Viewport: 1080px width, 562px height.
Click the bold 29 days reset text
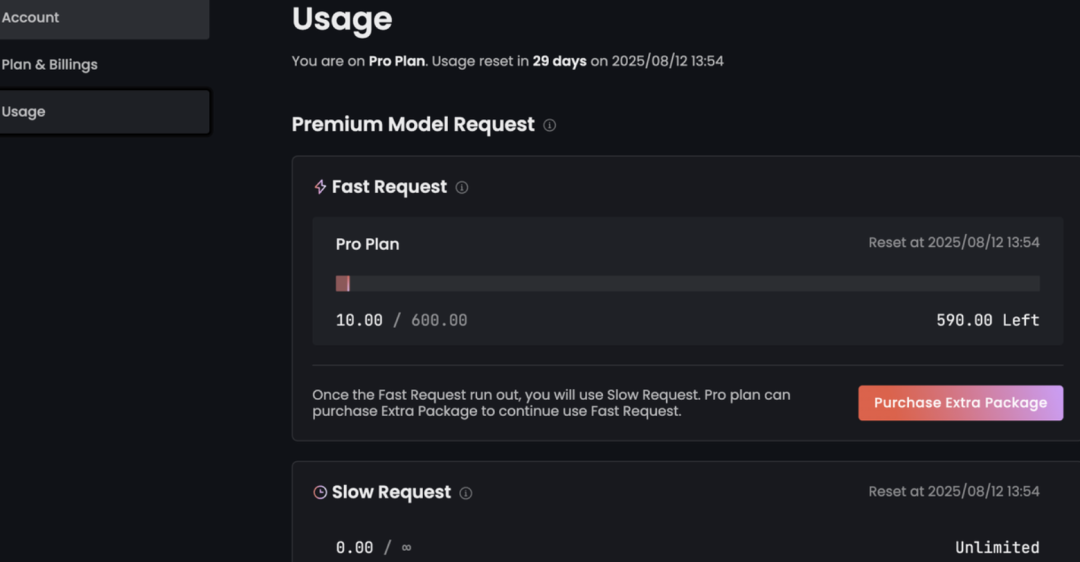click(x=559, y=61)
